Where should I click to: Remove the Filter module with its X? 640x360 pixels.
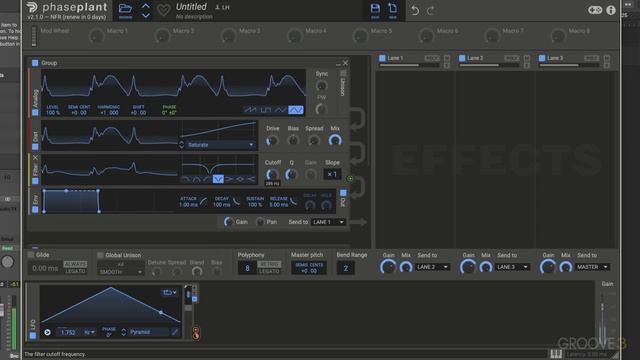coord(35,158)
